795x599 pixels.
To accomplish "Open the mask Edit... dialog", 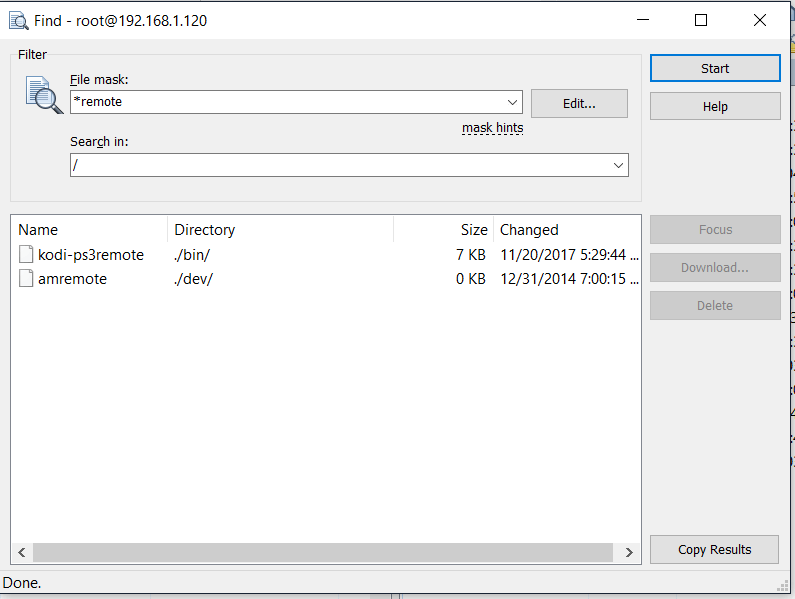I will (x=579, y=103).
